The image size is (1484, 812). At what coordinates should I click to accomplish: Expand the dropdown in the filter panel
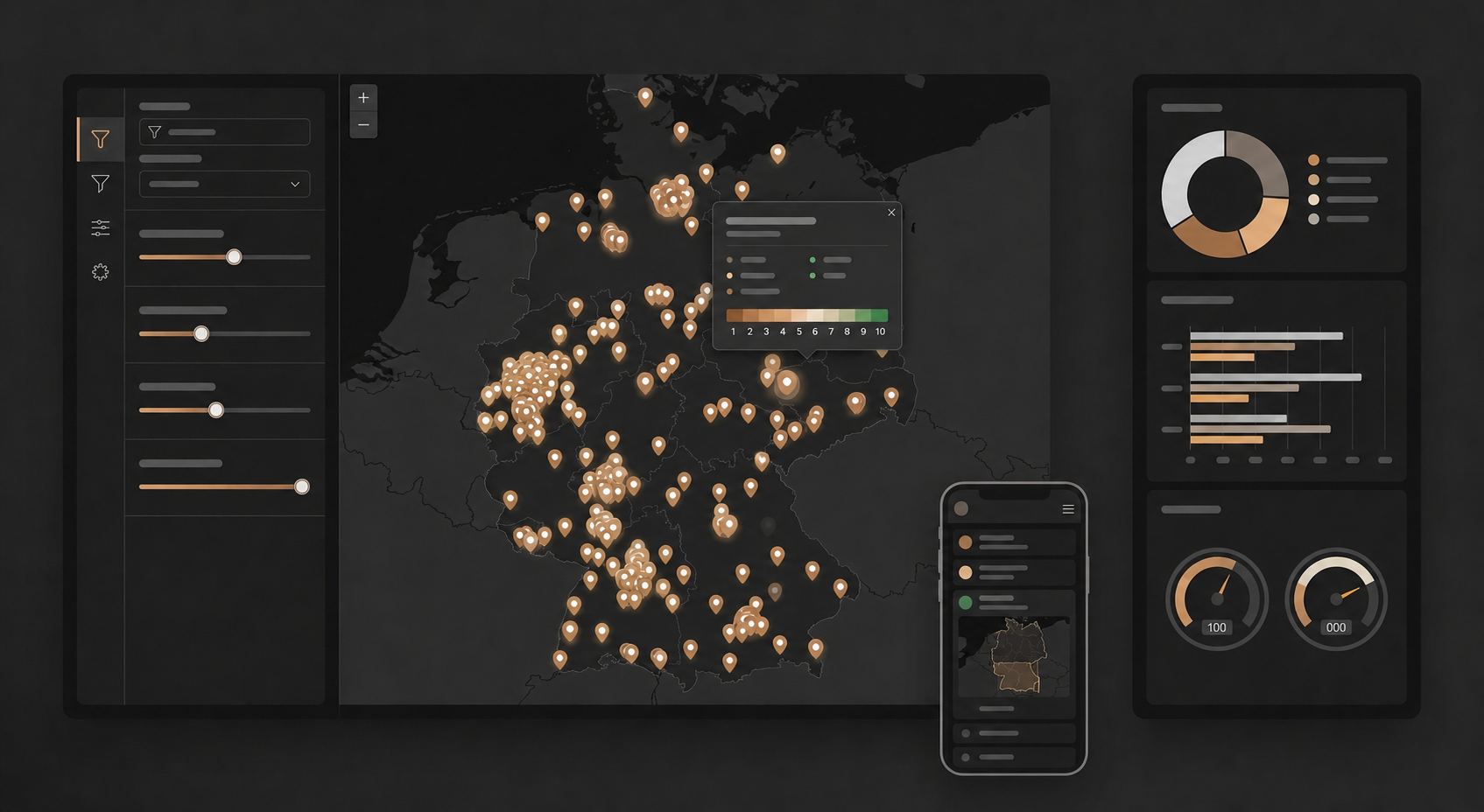pyautogui.click(x=224, y=184)
